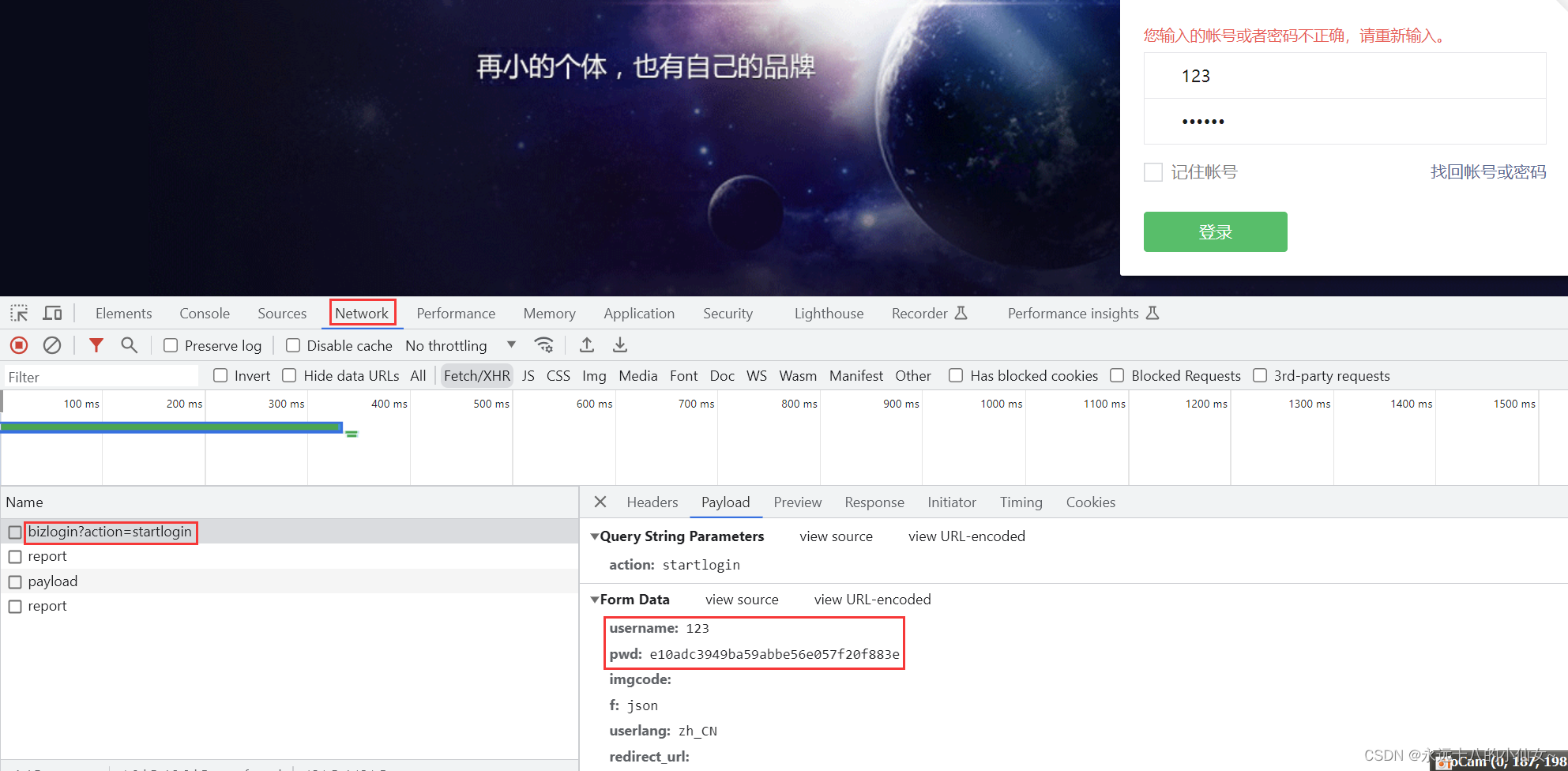
Task: Click the green 登录 login button
Action: pyautogui.click(x=1216, y=231)
